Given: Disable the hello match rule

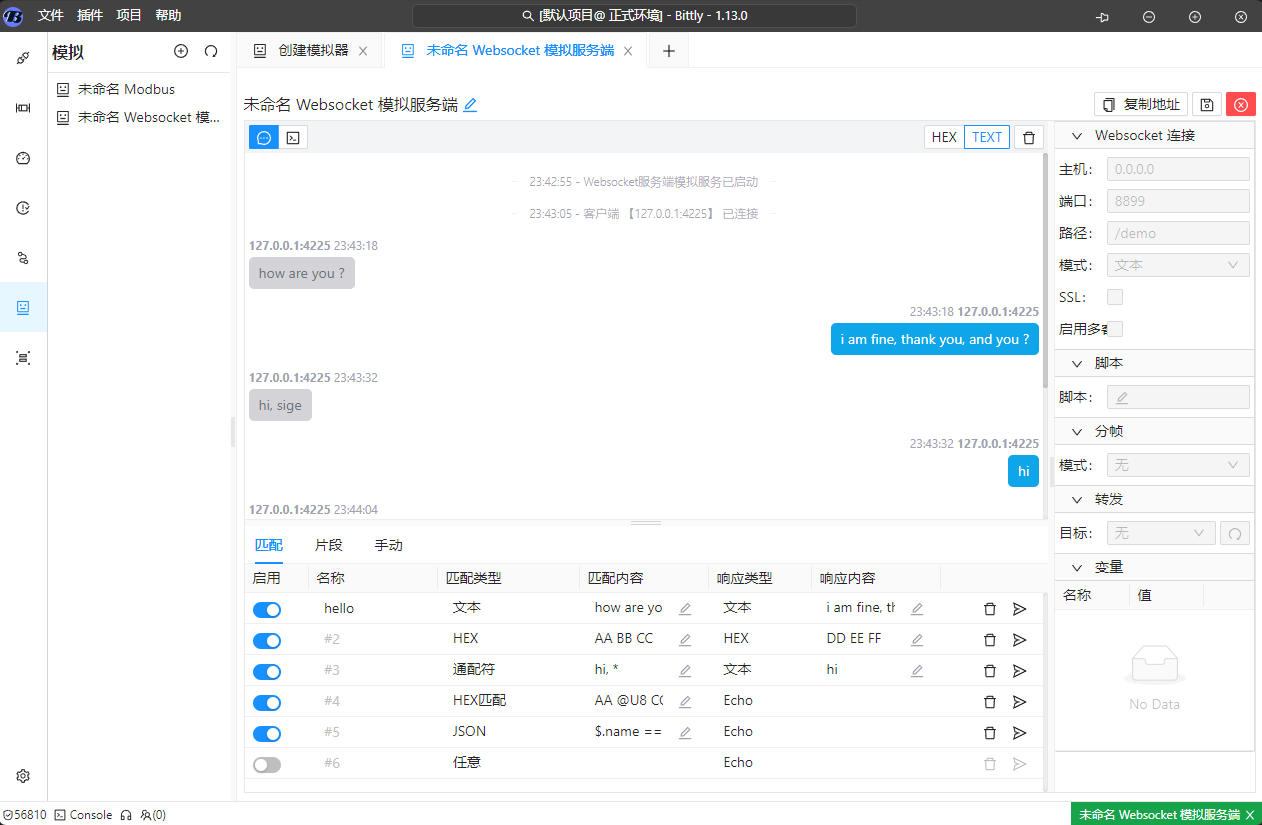Looking at the screenshot, I should click(x=266, y=609).
